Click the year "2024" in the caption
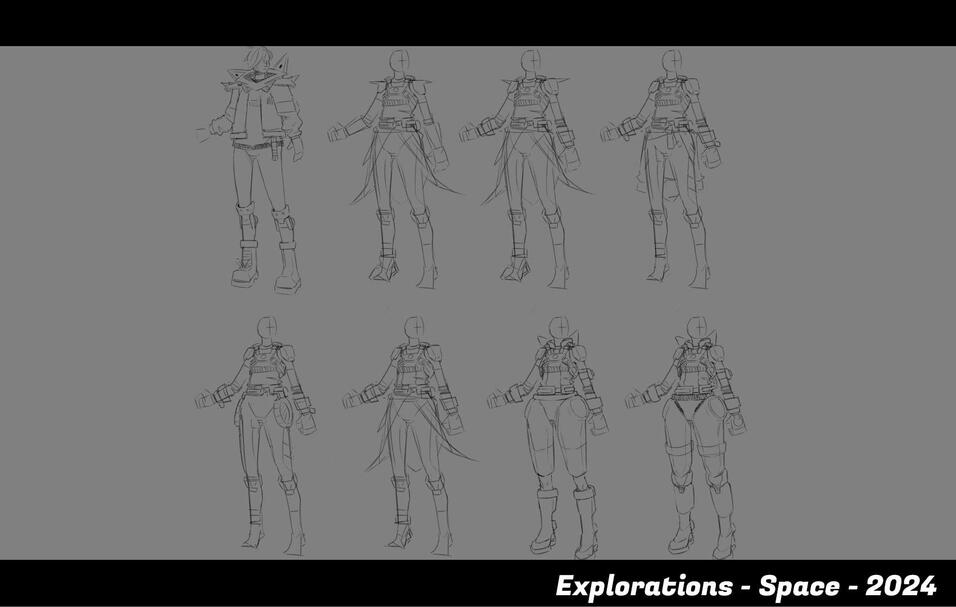The height and width of the screenshot is (607, 956). 901,585
